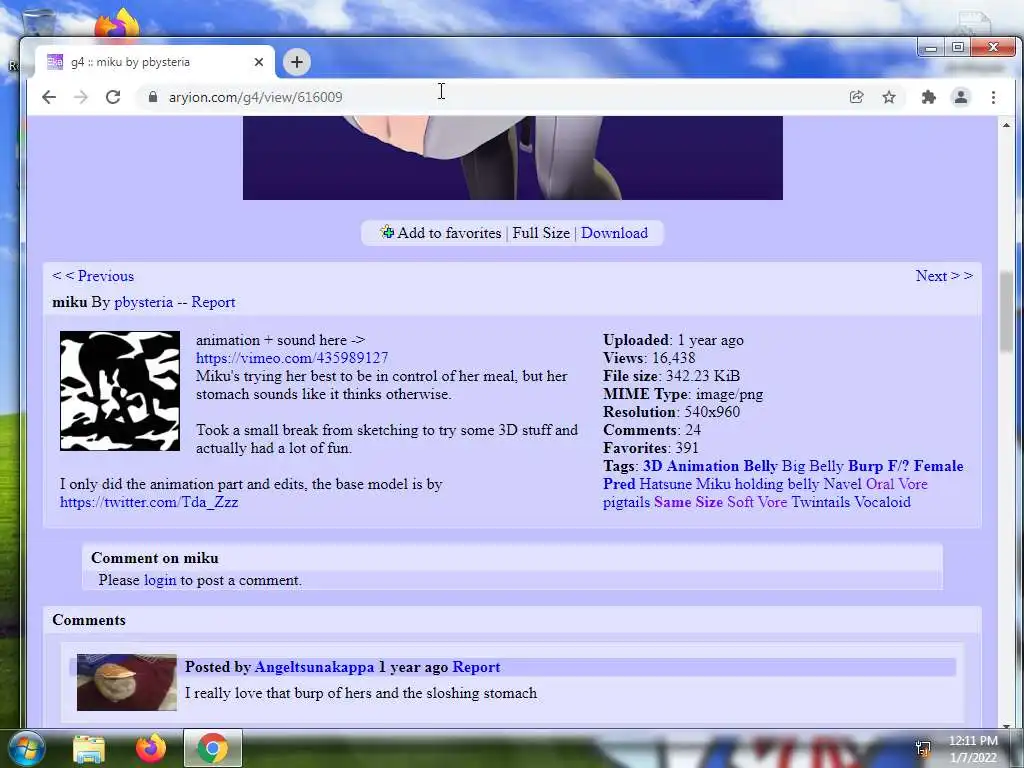Go back using the browser back arrow
Viewport: 1024px width, 768px height.
[49, 97]
